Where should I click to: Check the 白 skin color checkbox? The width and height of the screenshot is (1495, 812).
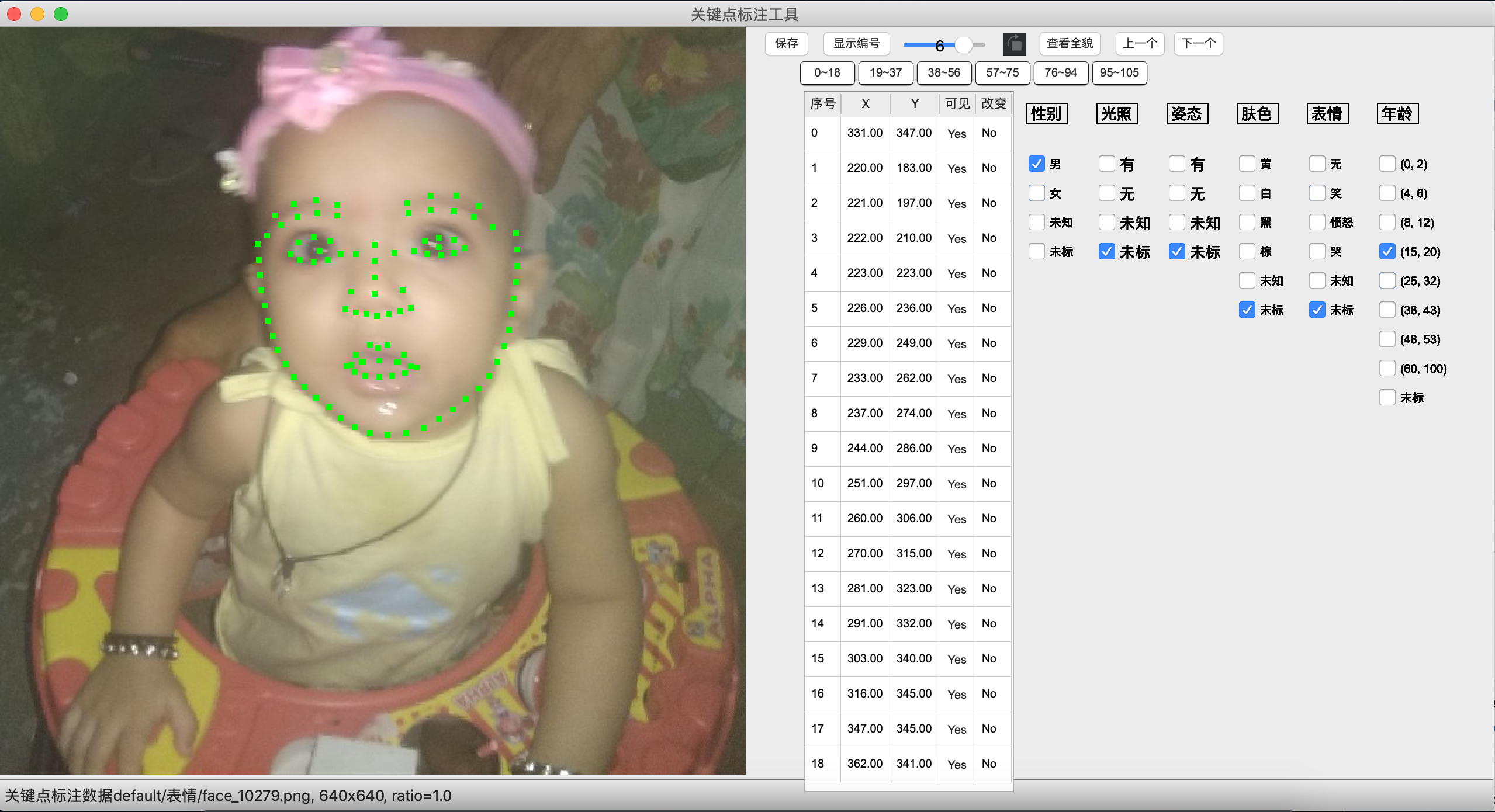click(1247, 193)
